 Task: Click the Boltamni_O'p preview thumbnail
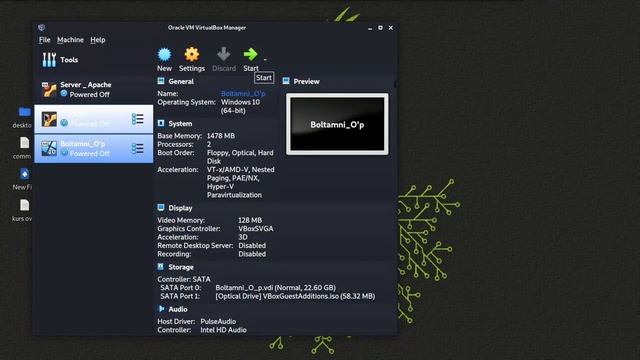point(337,124)
